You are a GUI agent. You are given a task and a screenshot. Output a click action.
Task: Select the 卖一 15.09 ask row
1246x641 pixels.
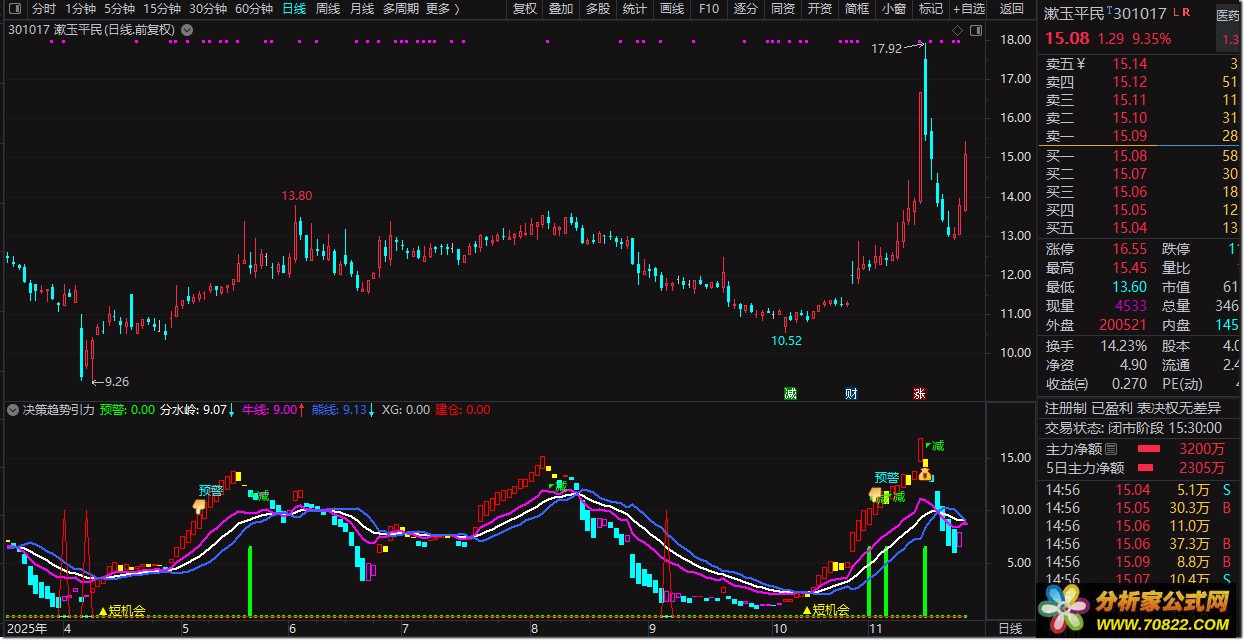pos(1141,136)
